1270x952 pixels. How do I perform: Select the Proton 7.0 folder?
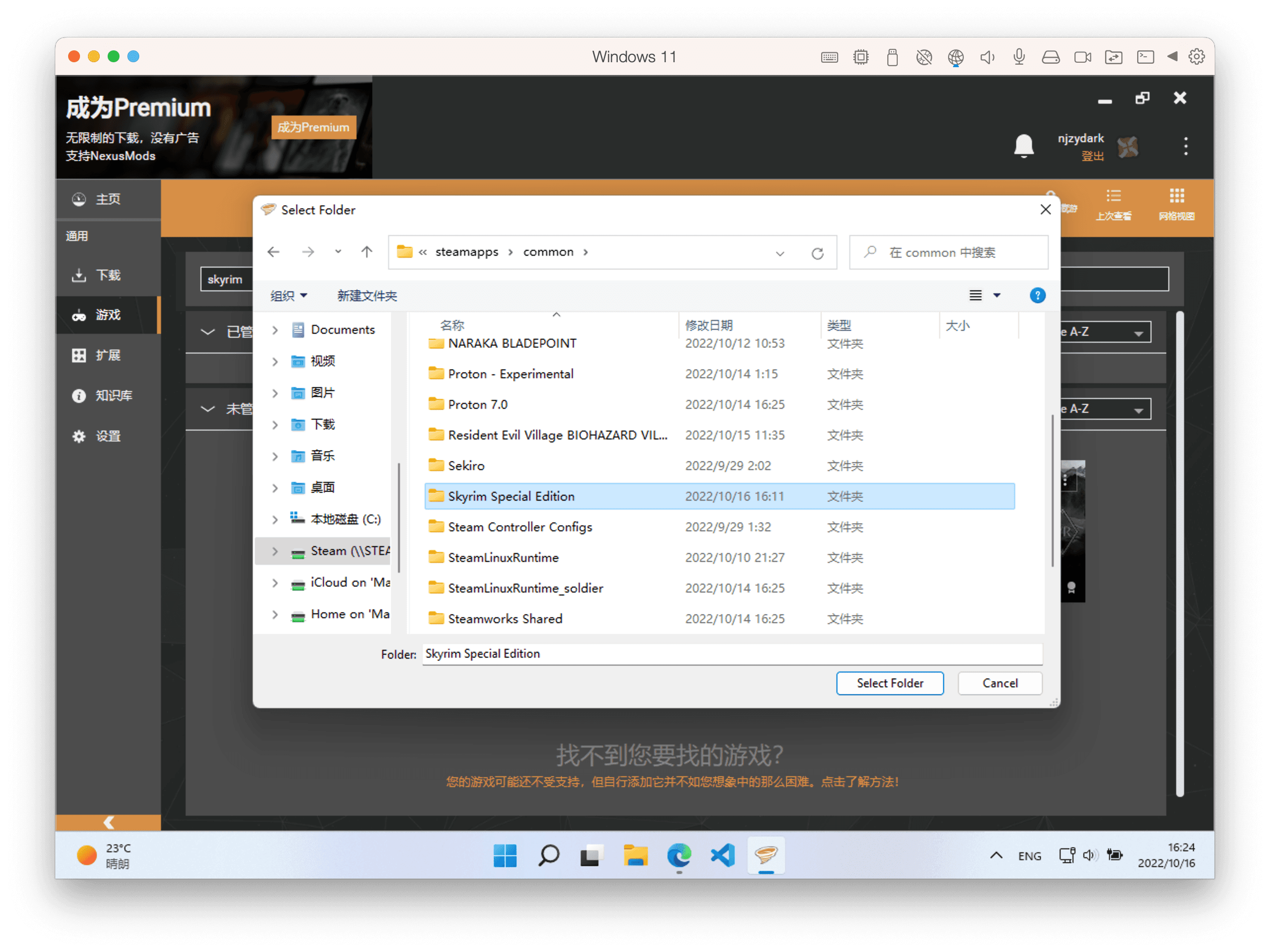coord(719,404)
